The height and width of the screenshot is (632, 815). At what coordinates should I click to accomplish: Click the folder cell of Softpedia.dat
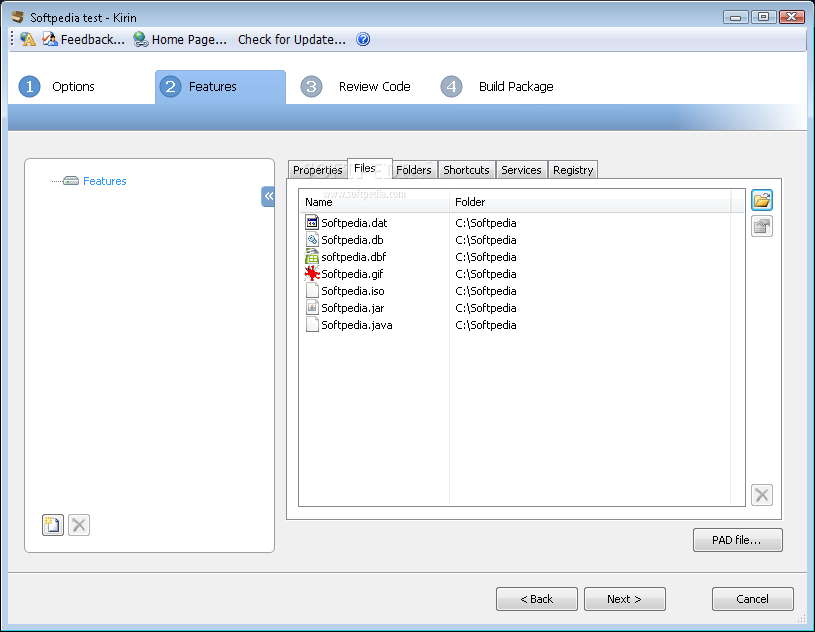pos(486,223)
